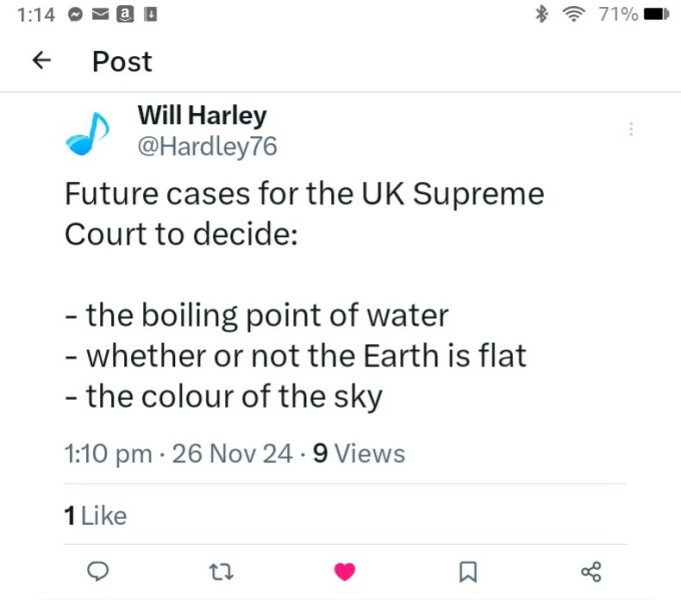Unlike the post via the pink heart

coord(344,572)
